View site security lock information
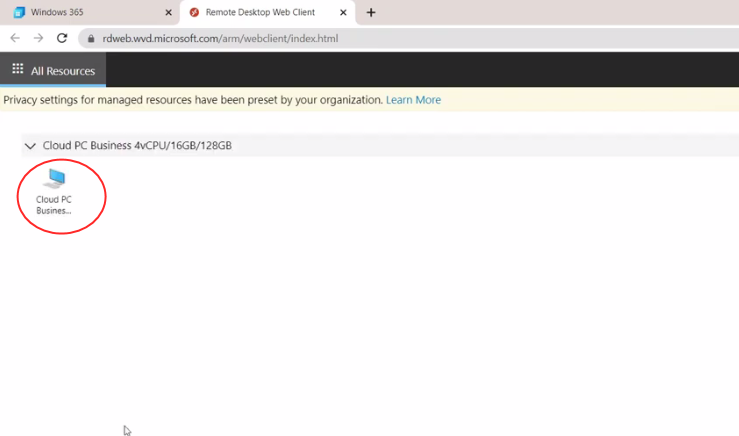 pyautogui.click(x=91, y=39)
